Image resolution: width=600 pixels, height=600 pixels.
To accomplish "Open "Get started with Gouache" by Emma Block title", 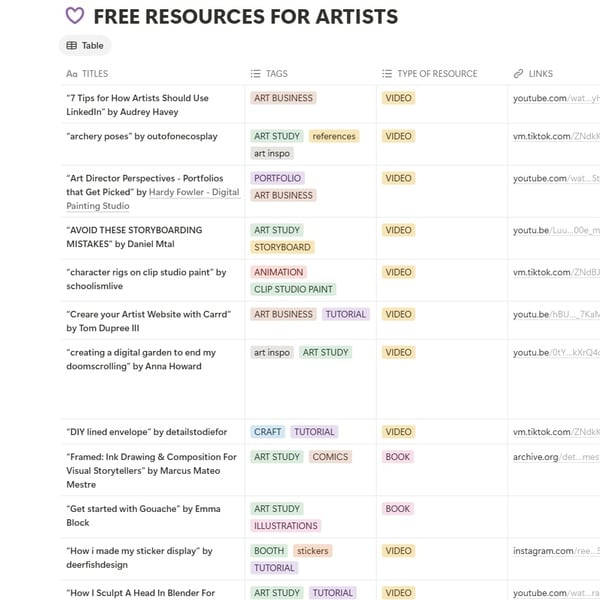I will click(143, 516).
